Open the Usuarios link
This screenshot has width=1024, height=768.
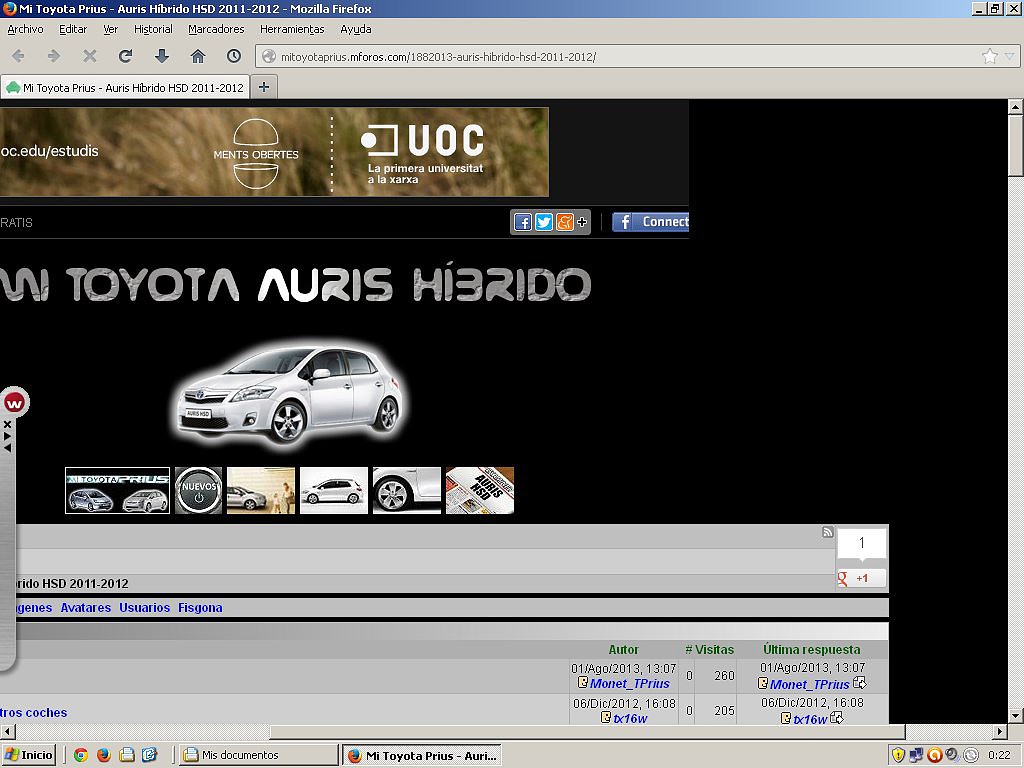(x=144, y=607)
